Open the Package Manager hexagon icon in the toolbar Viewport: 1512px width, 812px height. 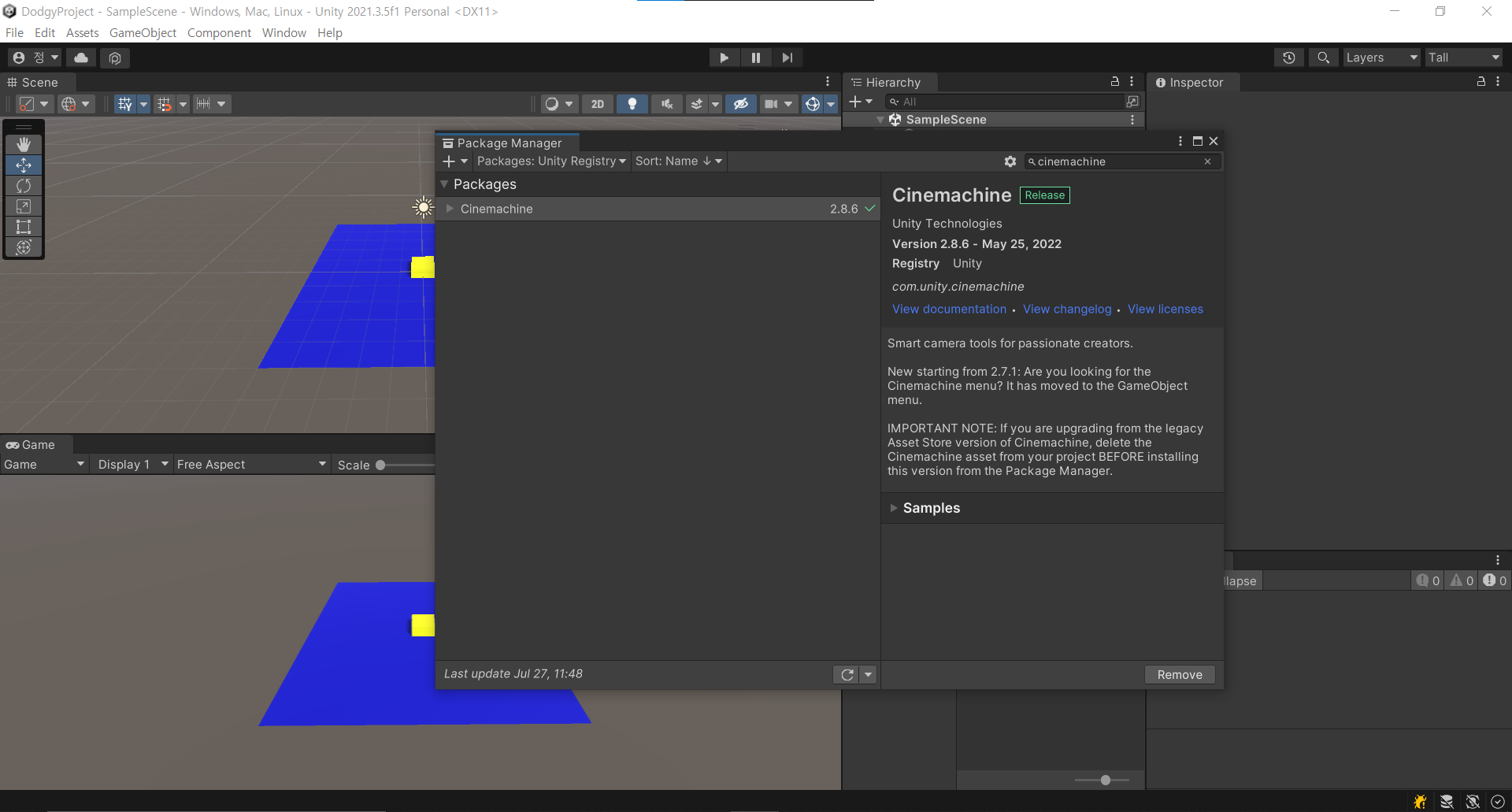point(115,57)
